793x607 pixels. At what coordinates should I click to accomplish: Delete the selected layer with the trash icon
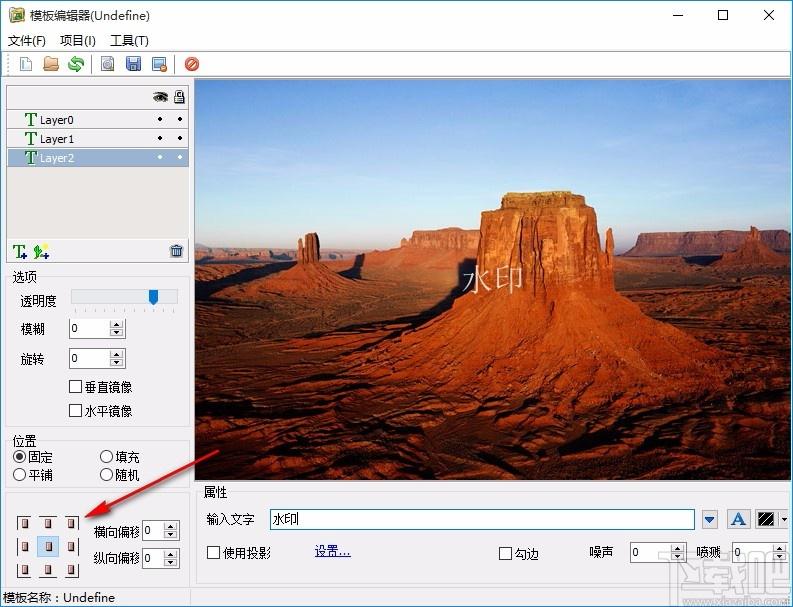click(177, 250)
